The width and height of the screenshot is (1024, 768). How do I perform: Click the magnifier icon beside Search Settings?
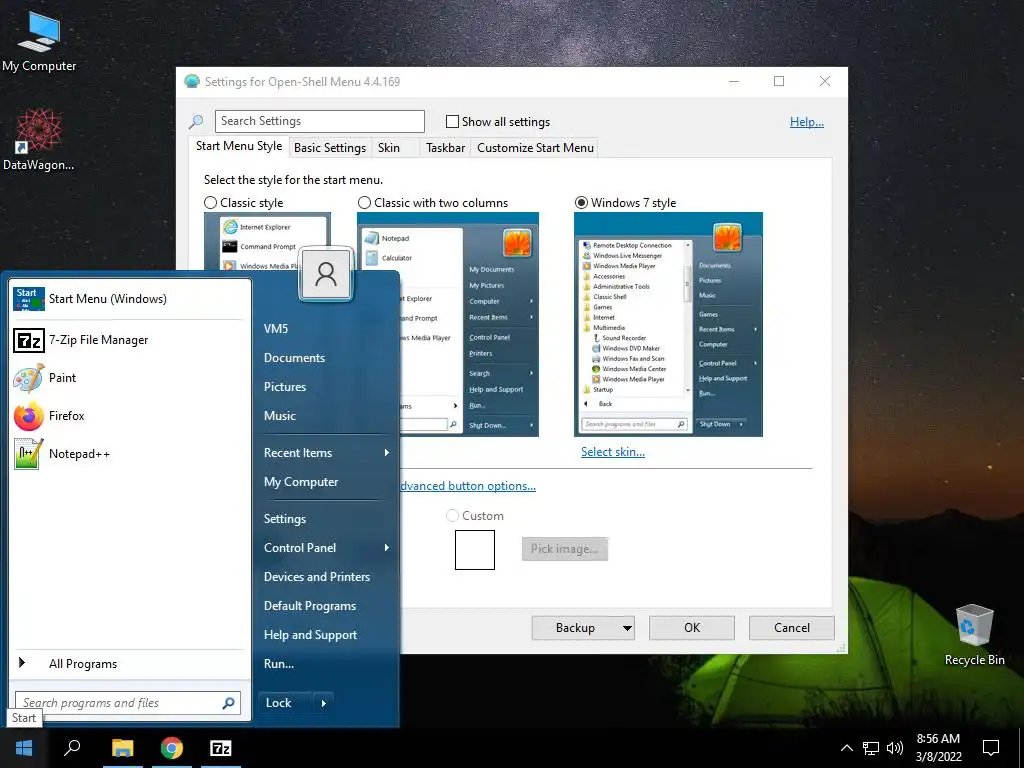pyautogui.click(x=196, y=121)
